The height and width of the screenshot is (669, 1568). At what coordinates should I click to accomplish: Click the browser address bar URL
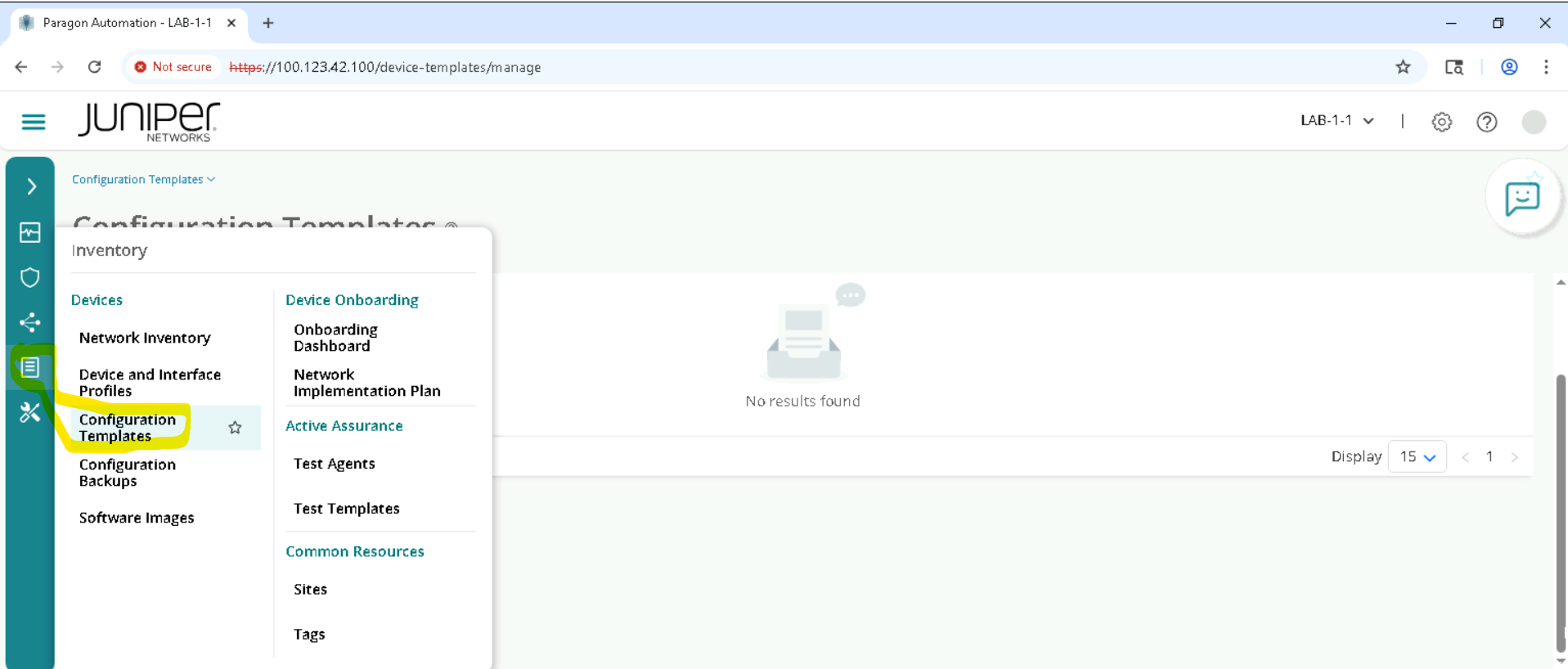tap(409, 67)
